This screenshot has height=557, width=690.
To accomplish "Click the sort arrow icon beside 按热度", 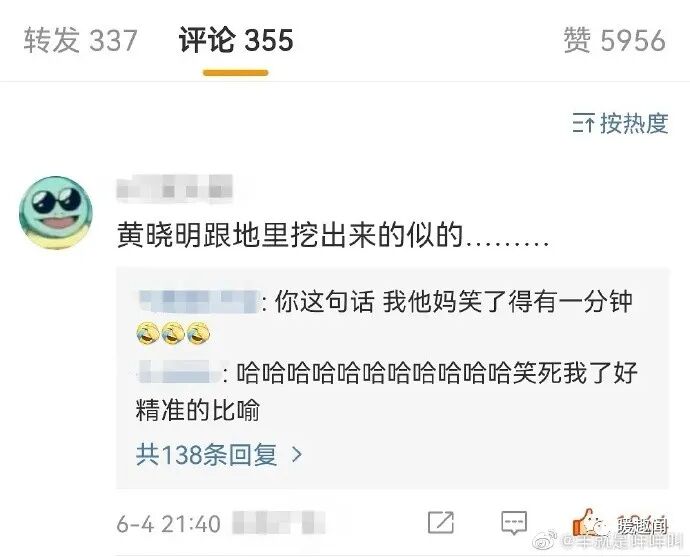I will pyautogui.click(x=584, y=123).
